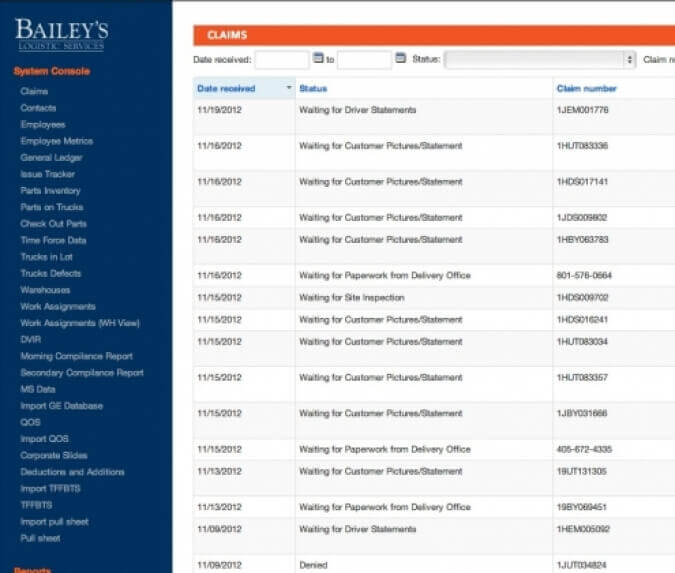Open the end date calendar picker icon

point(400,58)
